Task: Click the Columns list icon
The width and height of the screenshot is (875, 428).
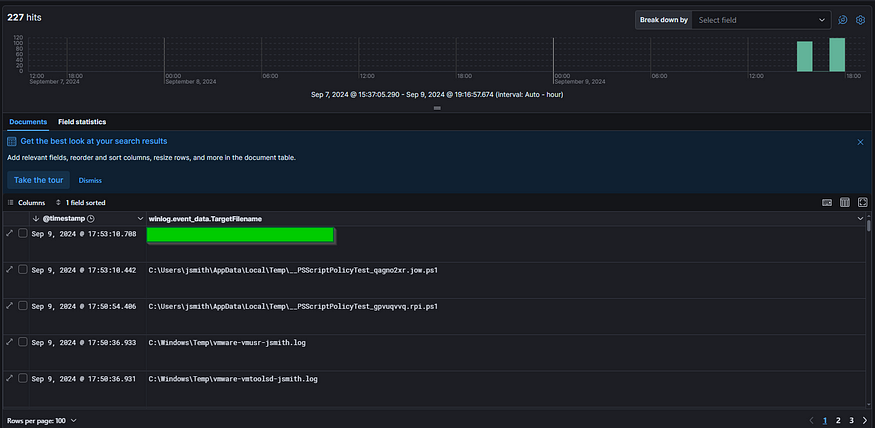Action: point(11,203)
